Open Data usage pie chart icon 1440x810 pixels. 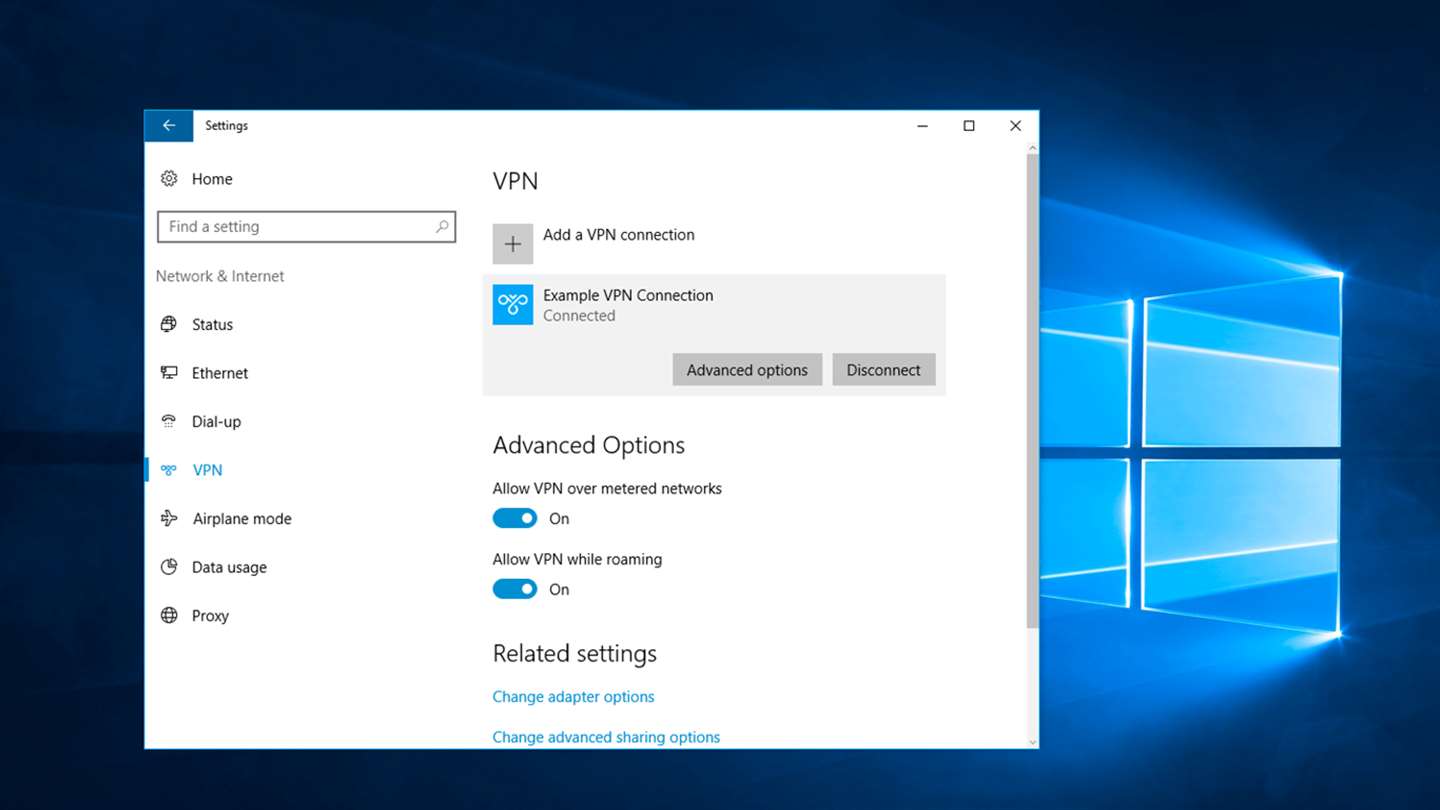169,567
